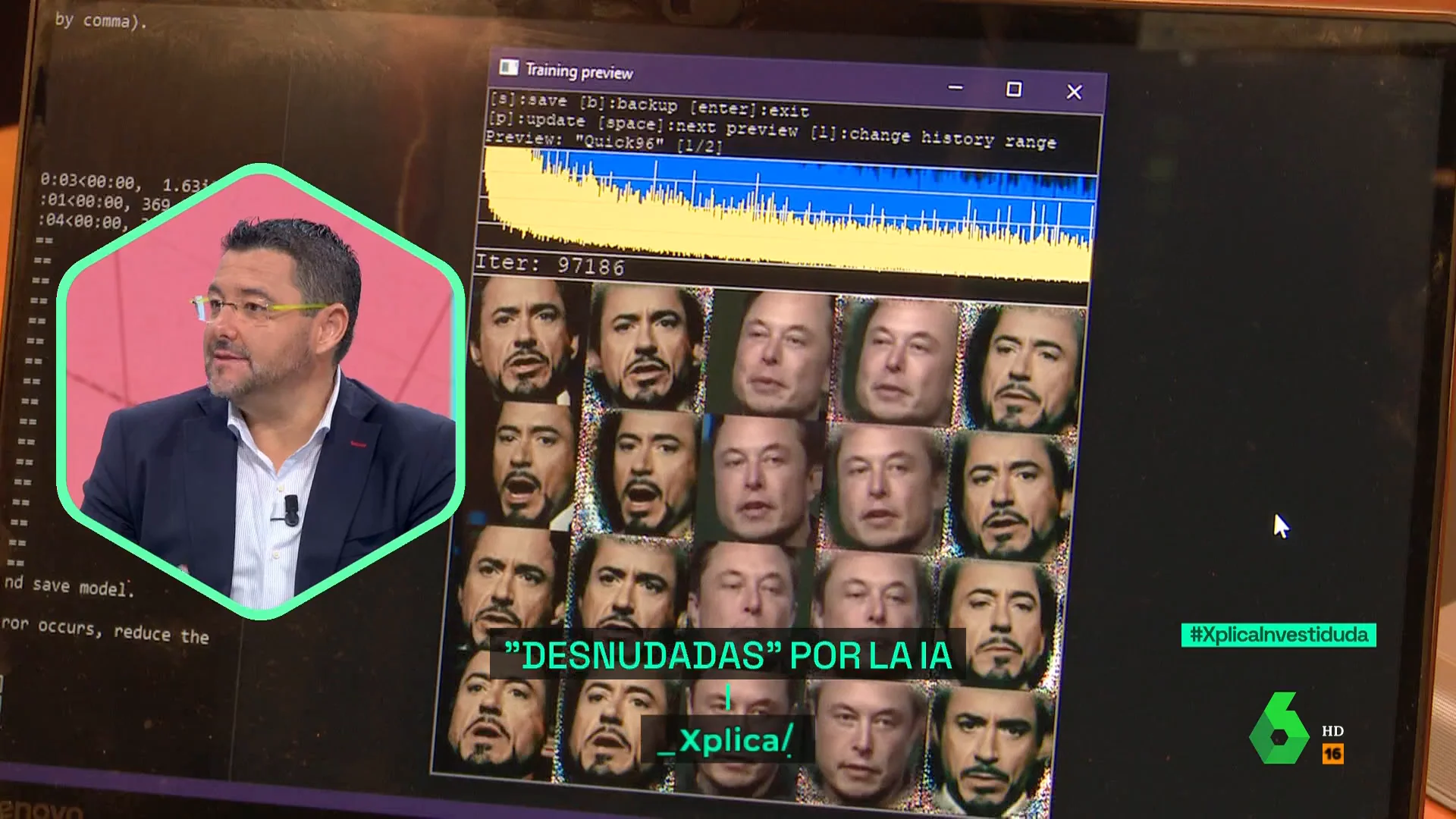Click the '"DESNUDADAS" POR LA IA' caption
The image size is (1456, 819).
728,654
